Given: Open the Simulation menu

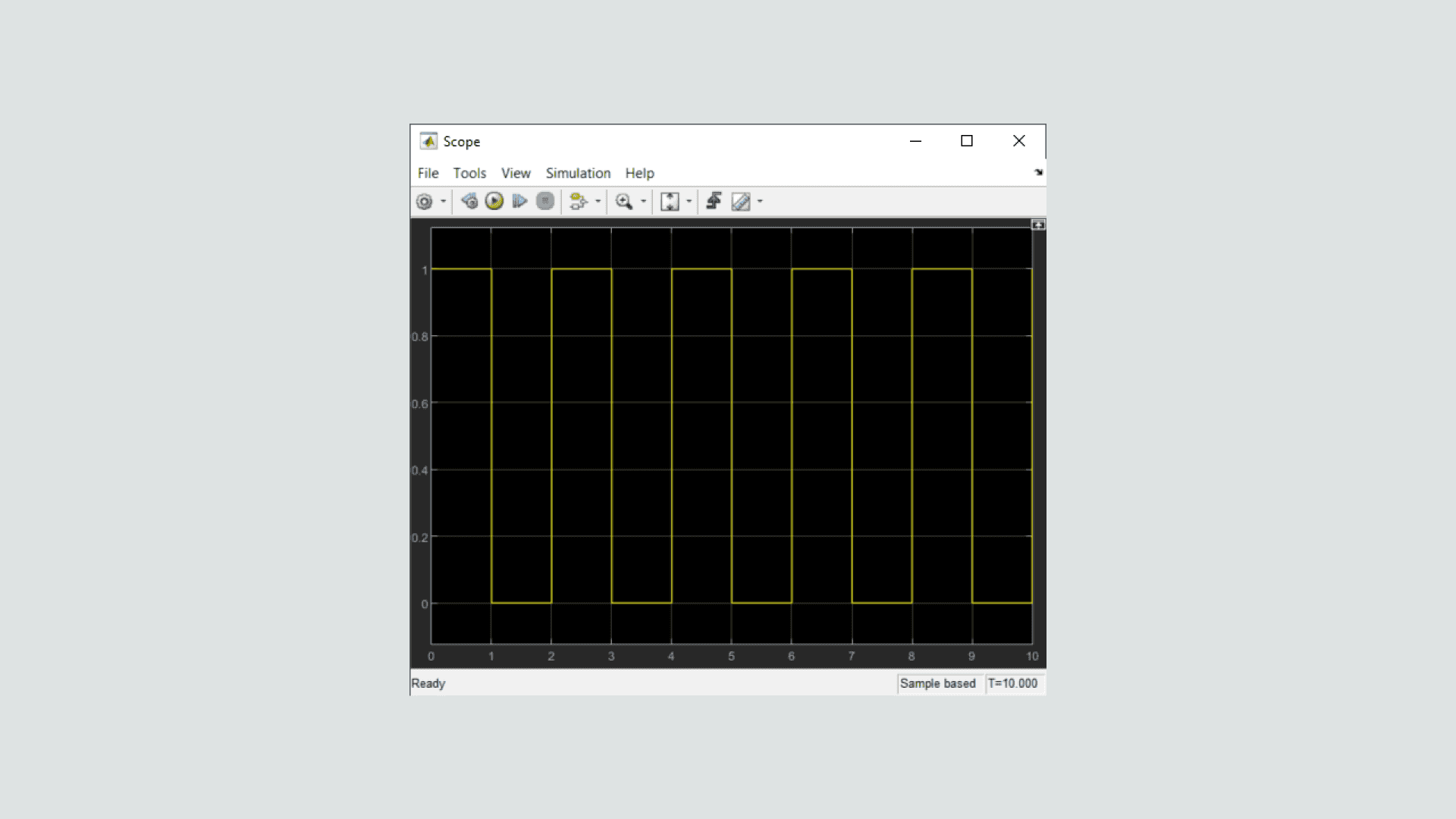Looking at the screenshot, I should [x=578, y=173].
